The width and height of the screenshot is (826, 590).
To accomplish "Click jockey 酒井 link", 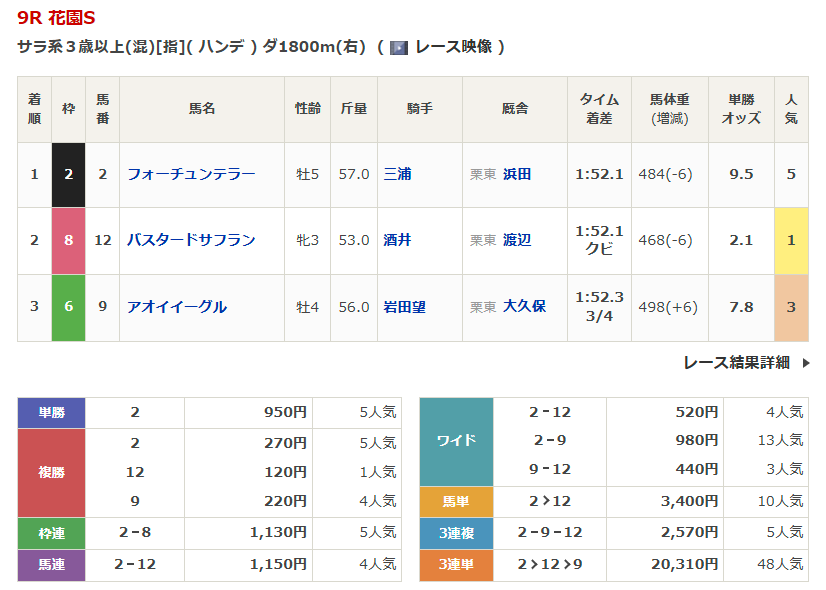I will (x=398, y=240).
